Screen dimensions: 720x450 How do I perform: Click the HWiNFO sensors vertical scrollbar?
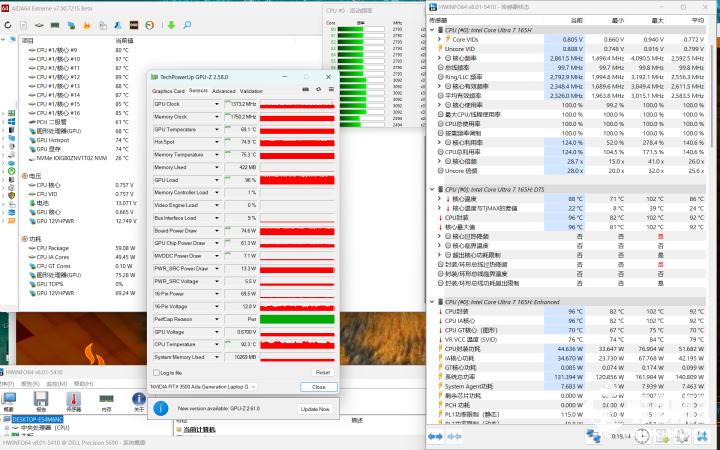click(x=712, y=96)
